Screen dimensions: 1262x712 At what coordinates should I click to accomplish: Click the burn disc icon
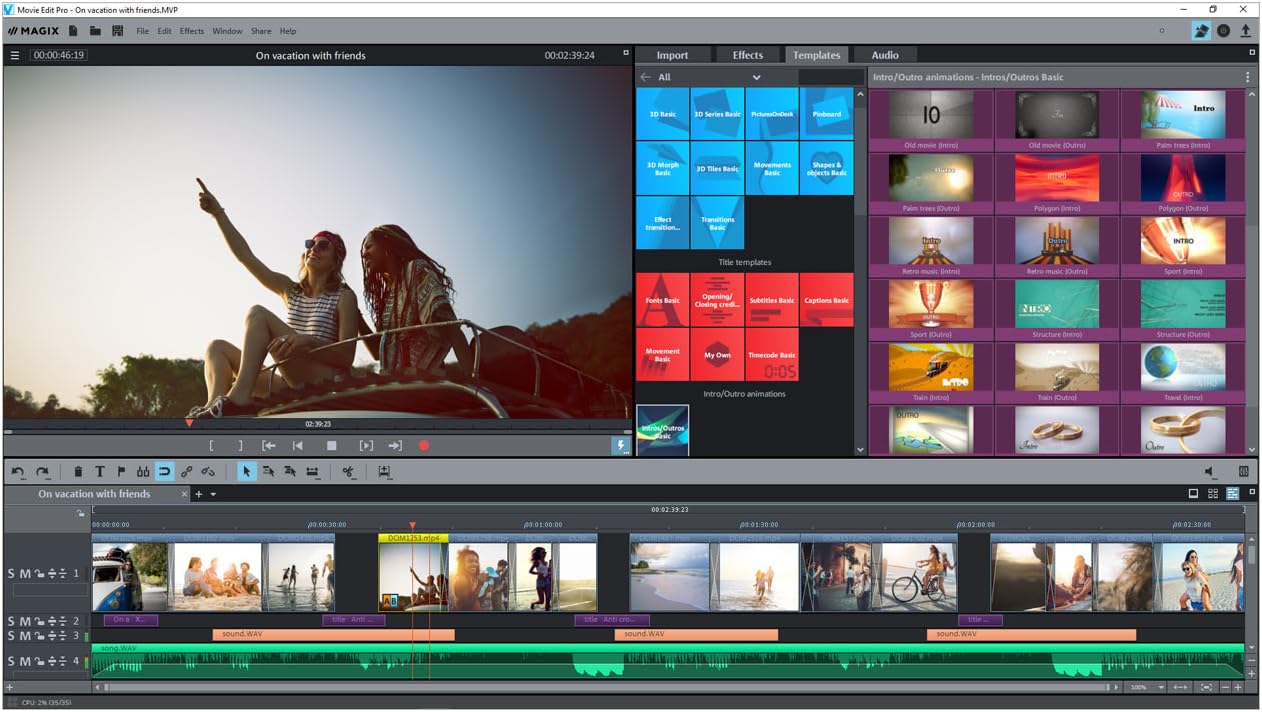tap(1223, 31)
